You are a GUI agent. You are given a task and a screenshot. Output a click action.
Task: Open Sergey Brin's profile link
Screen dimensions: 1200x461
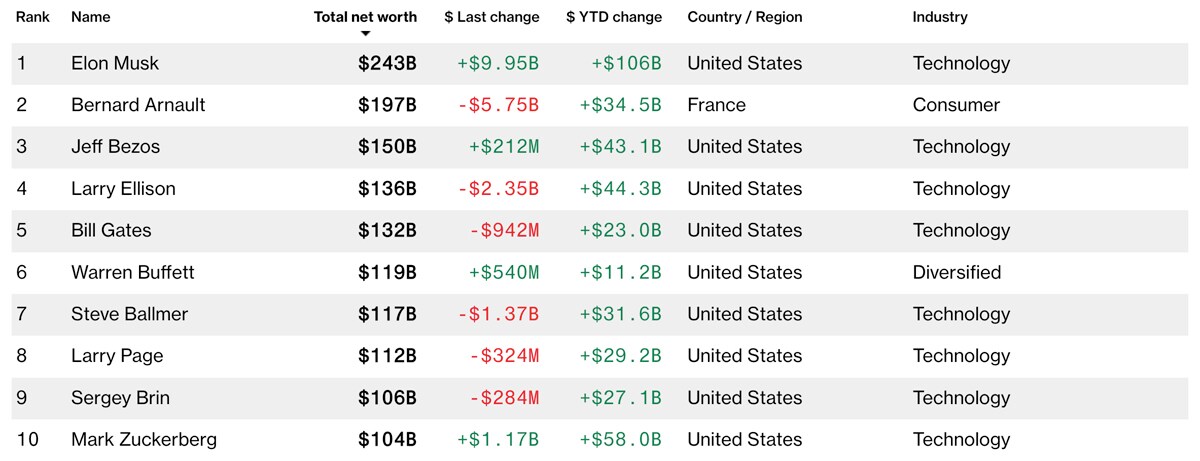[x=120, y=398]
